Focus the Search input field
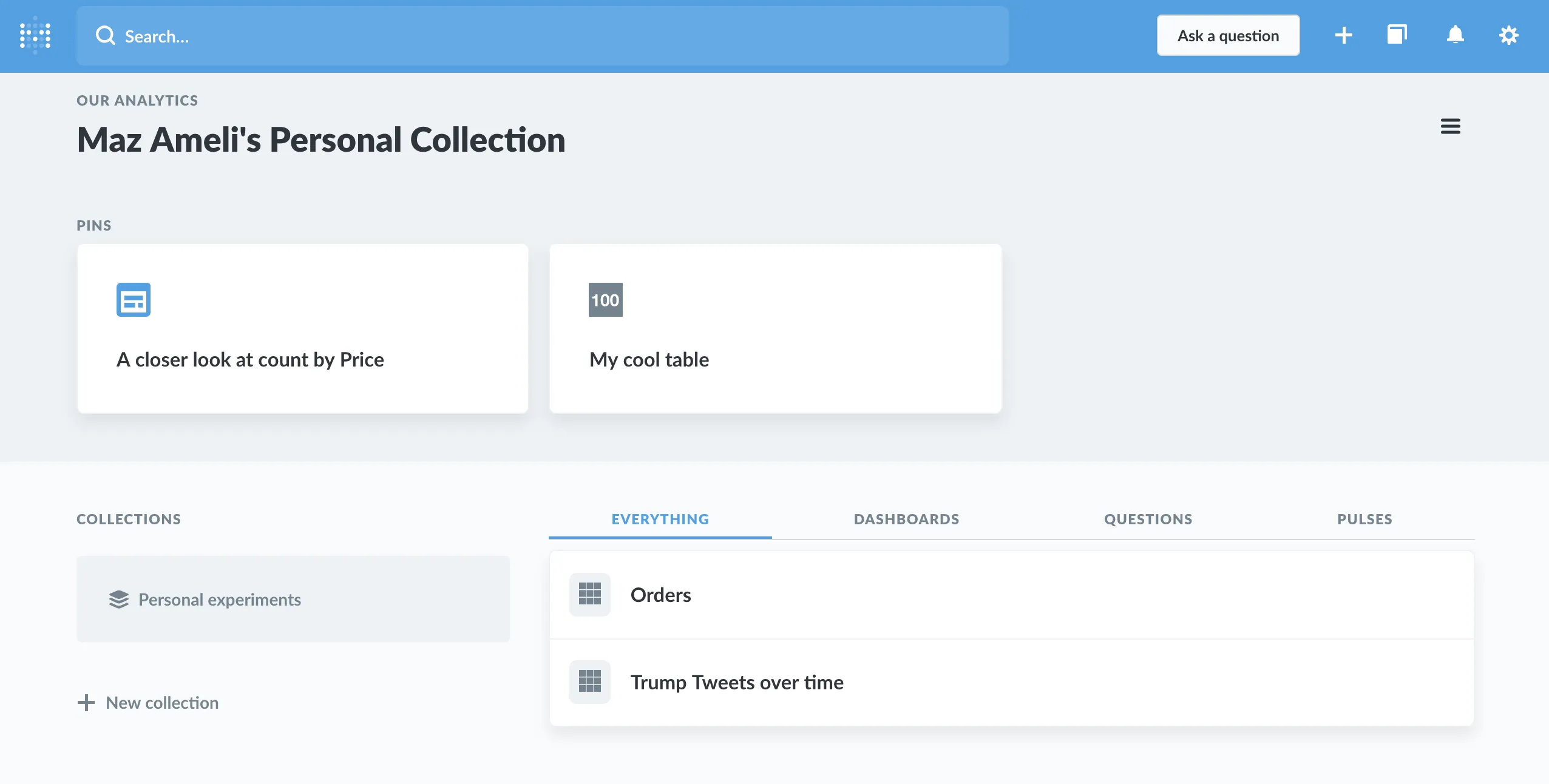1549x784 pixels. 543,36
